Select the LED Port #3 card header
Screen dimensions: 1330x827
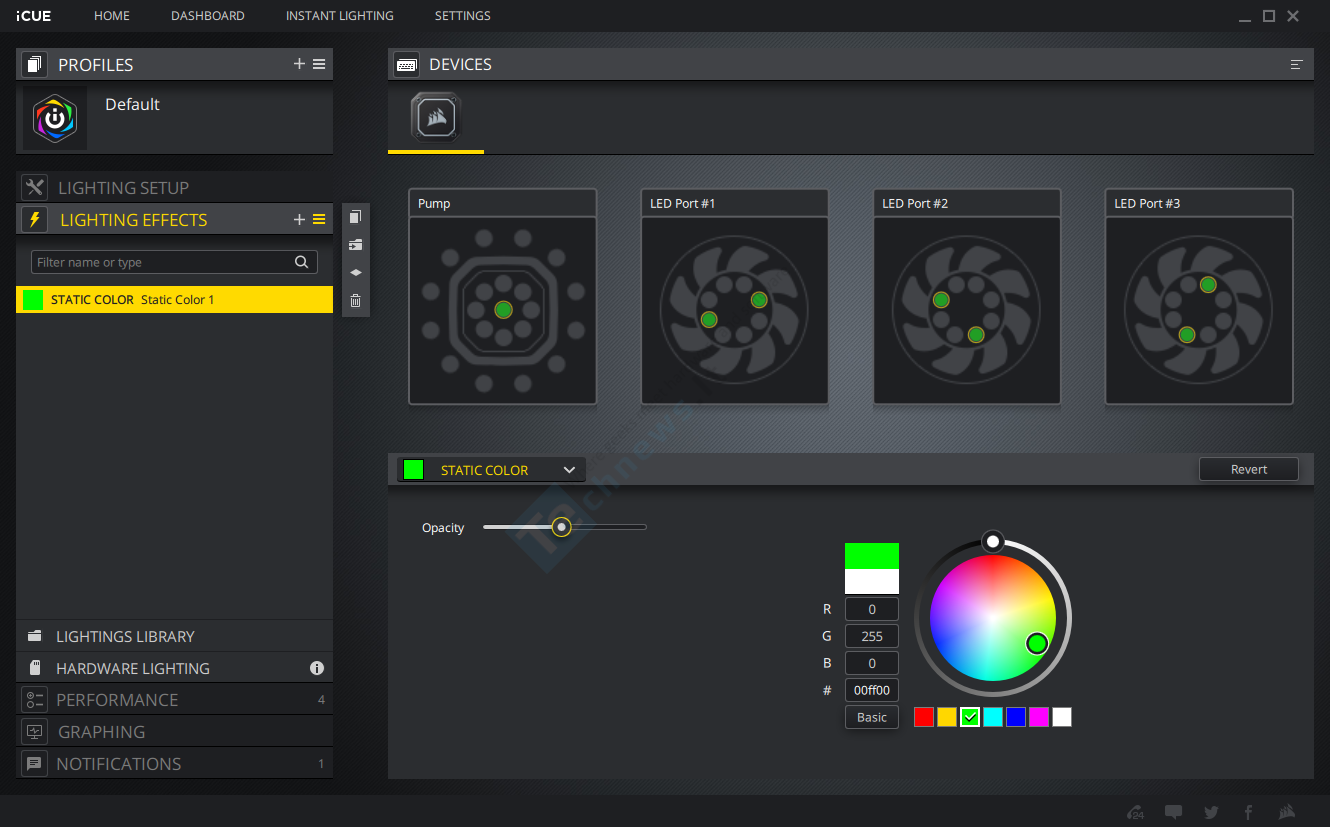pyautogui.click(x=1199, y=203)
